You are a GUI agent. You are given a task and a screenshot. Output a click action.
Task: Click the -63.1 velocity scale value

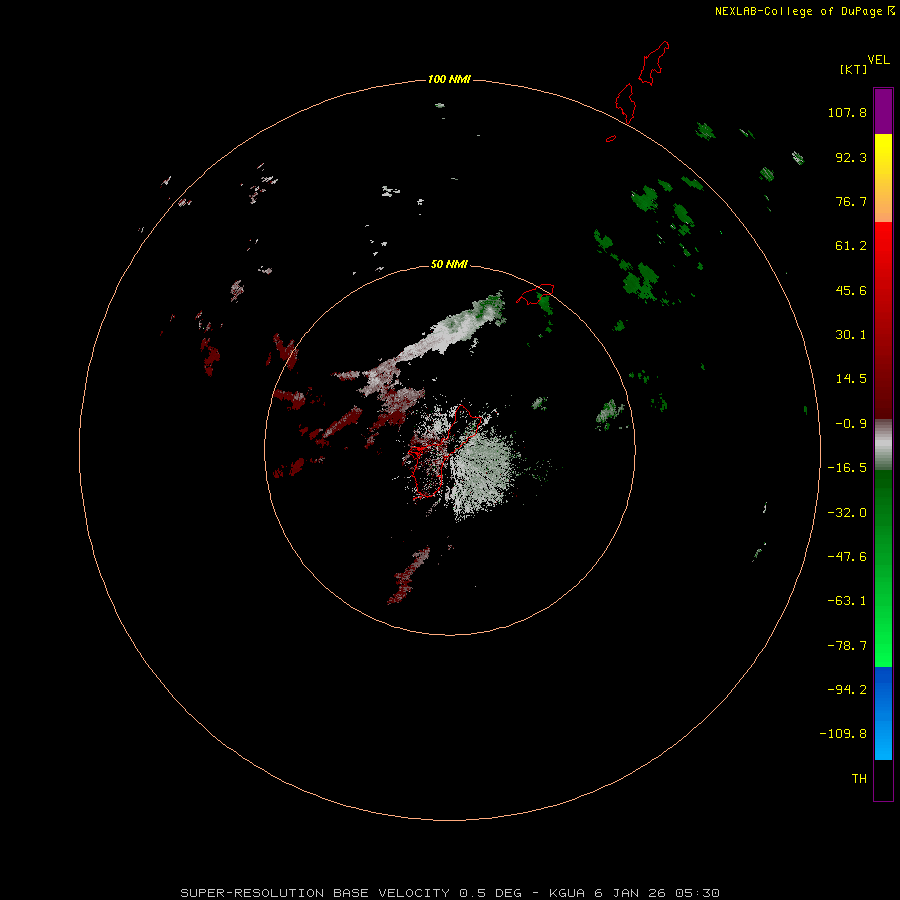click(847, 601)
